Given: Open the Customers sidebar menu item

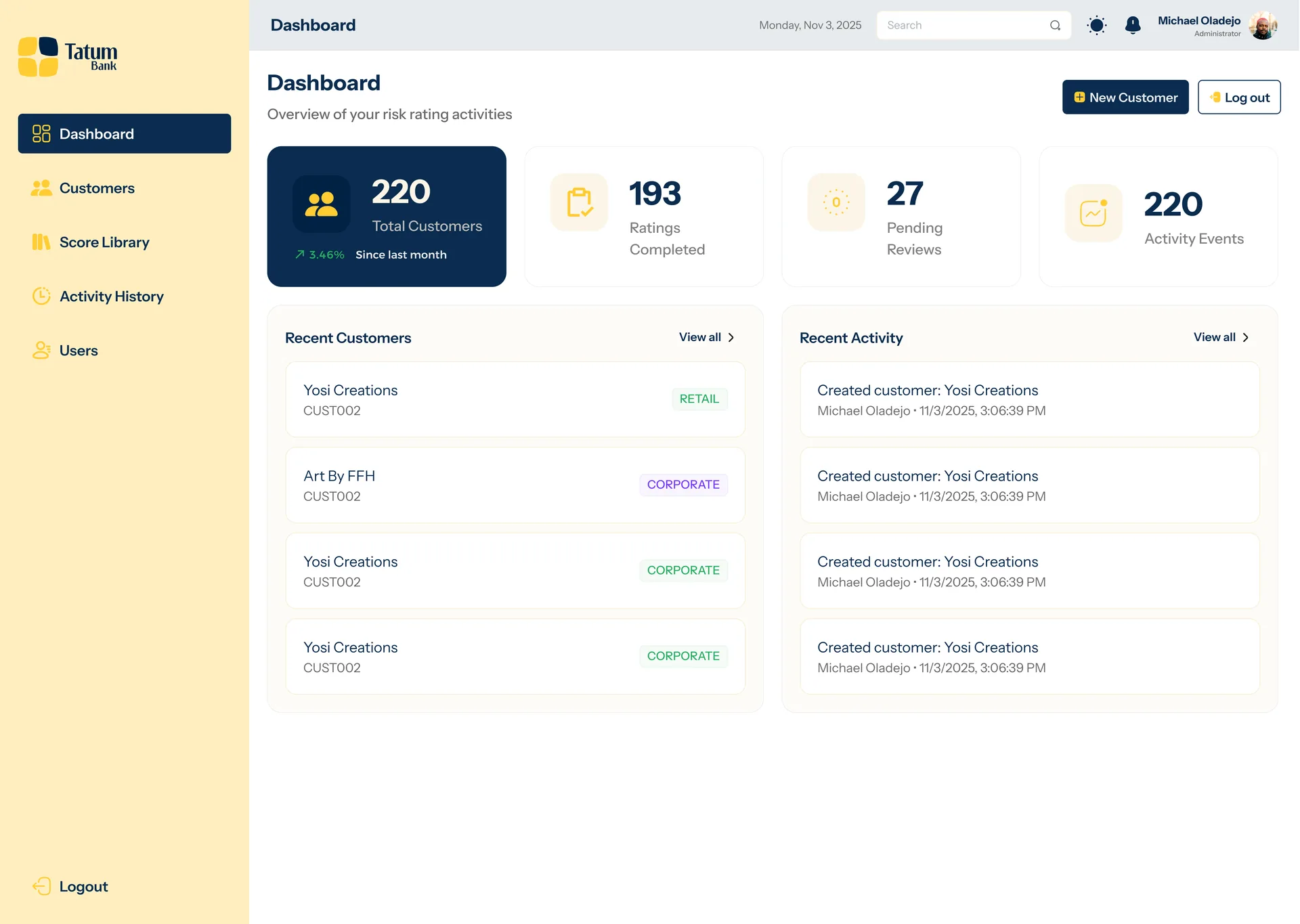Looking at the screenshot, I should (x=97, y=188).
